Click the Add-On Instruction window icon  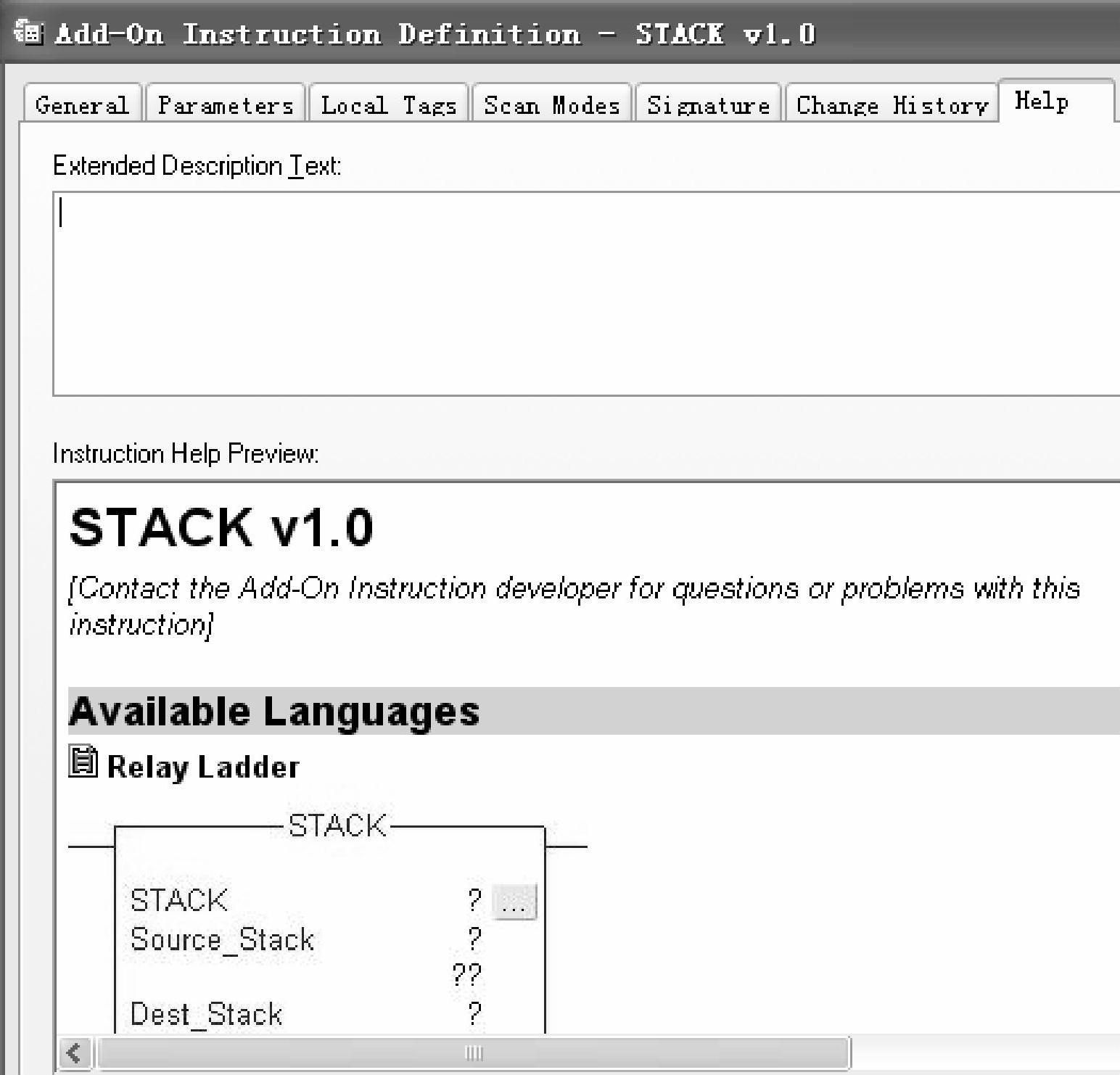(x=29, y=33)
